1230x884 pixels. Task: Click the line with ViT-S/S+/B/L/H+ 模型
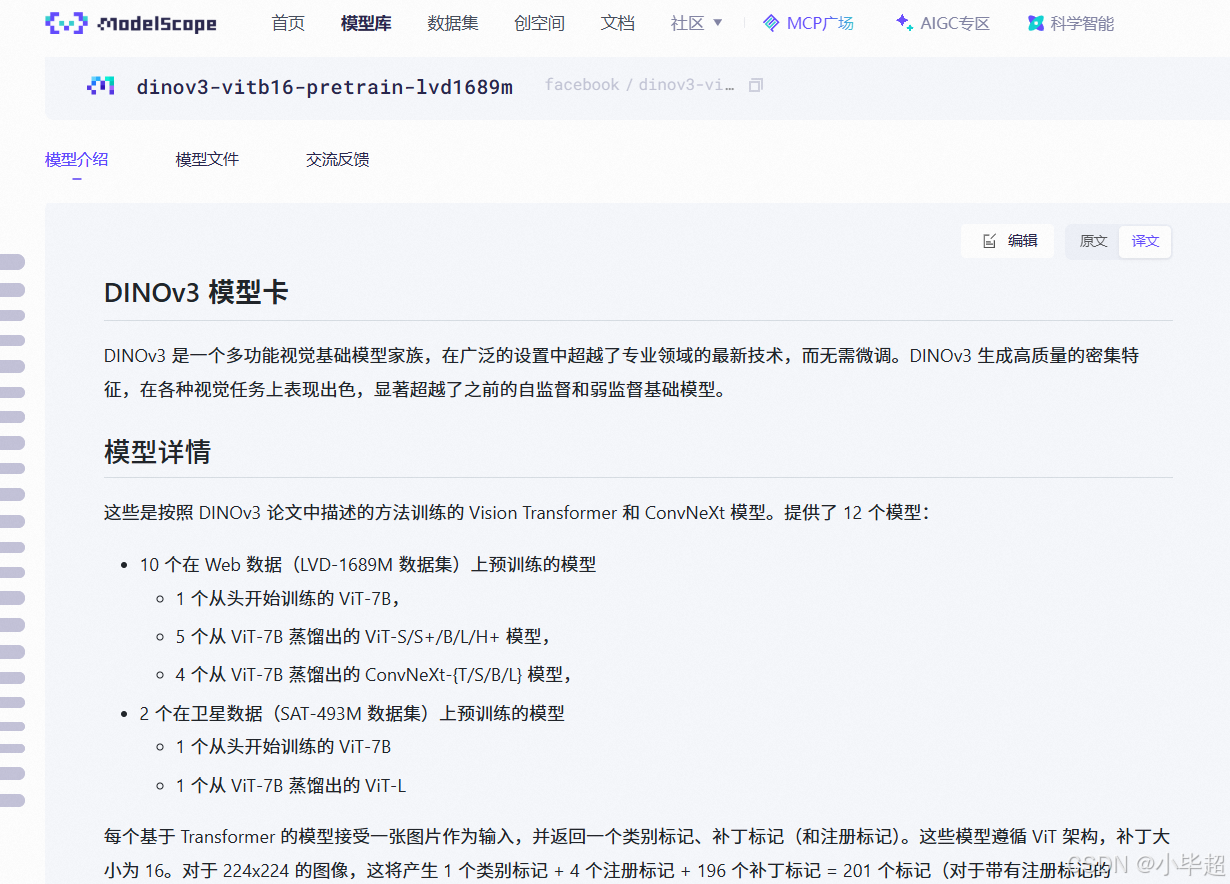(x=364, y=637)
